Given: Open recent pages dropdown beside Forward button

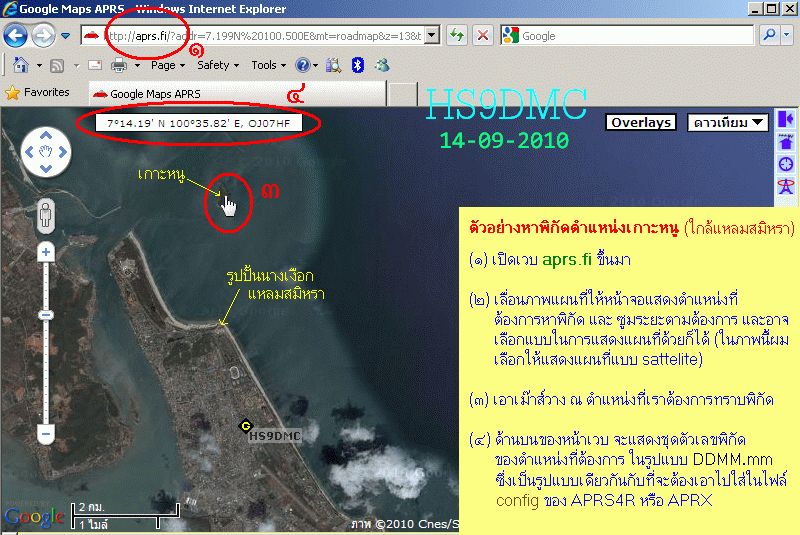Looking at the screenshot, I should pyautogui.click(x=65, y=36).
